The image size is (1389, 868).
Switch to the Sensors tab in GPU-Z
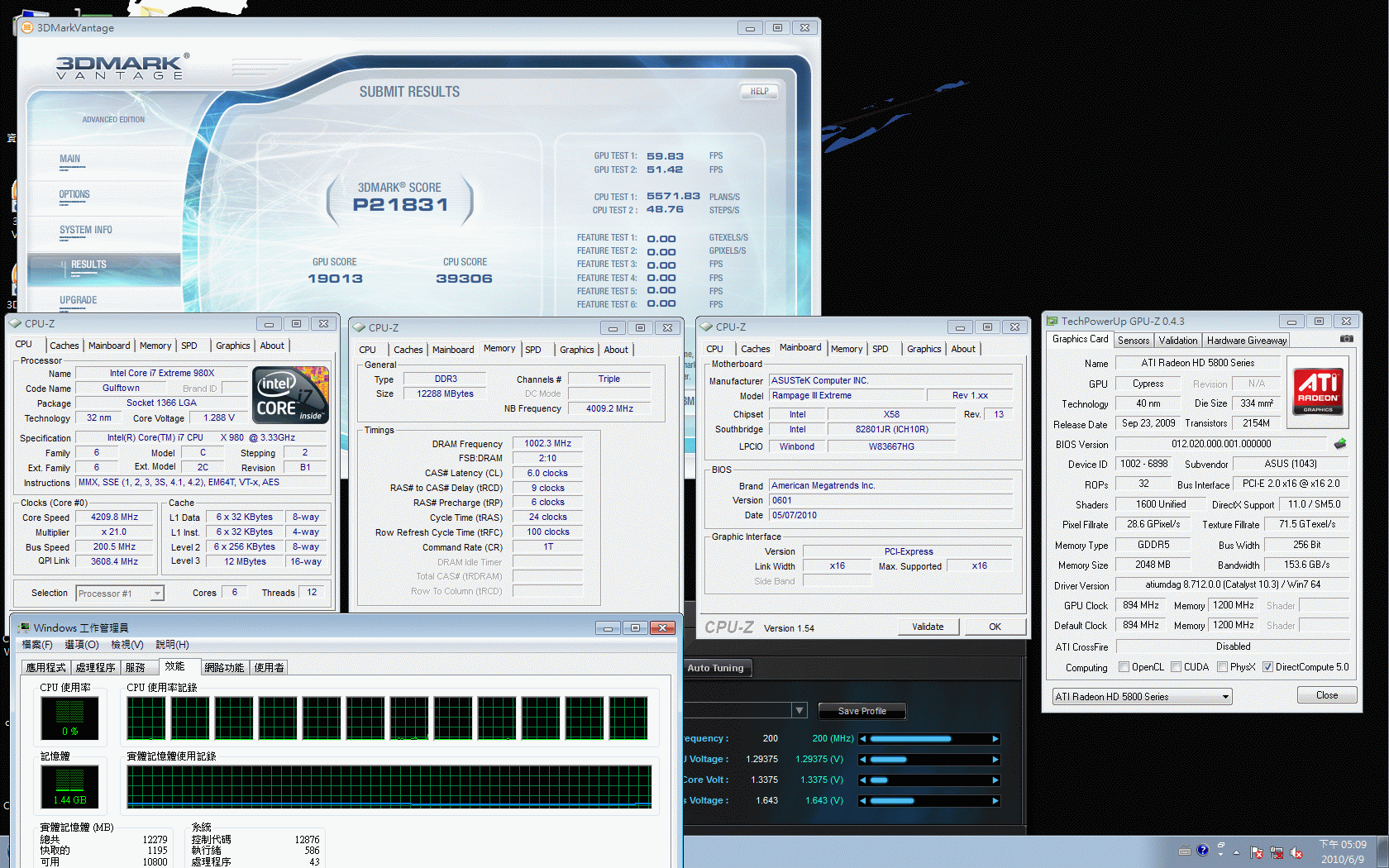point(1134,341)
